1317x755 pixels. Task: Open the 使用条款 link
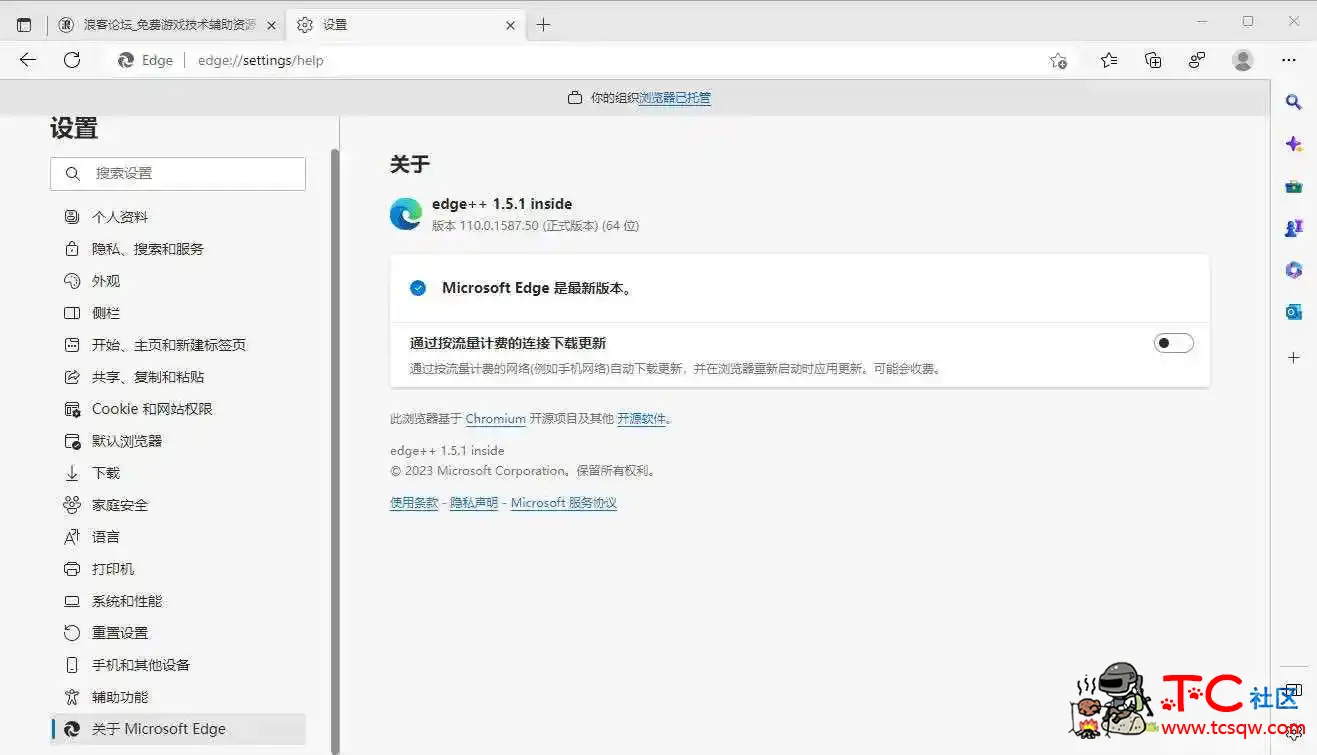(x=414, y=503)
